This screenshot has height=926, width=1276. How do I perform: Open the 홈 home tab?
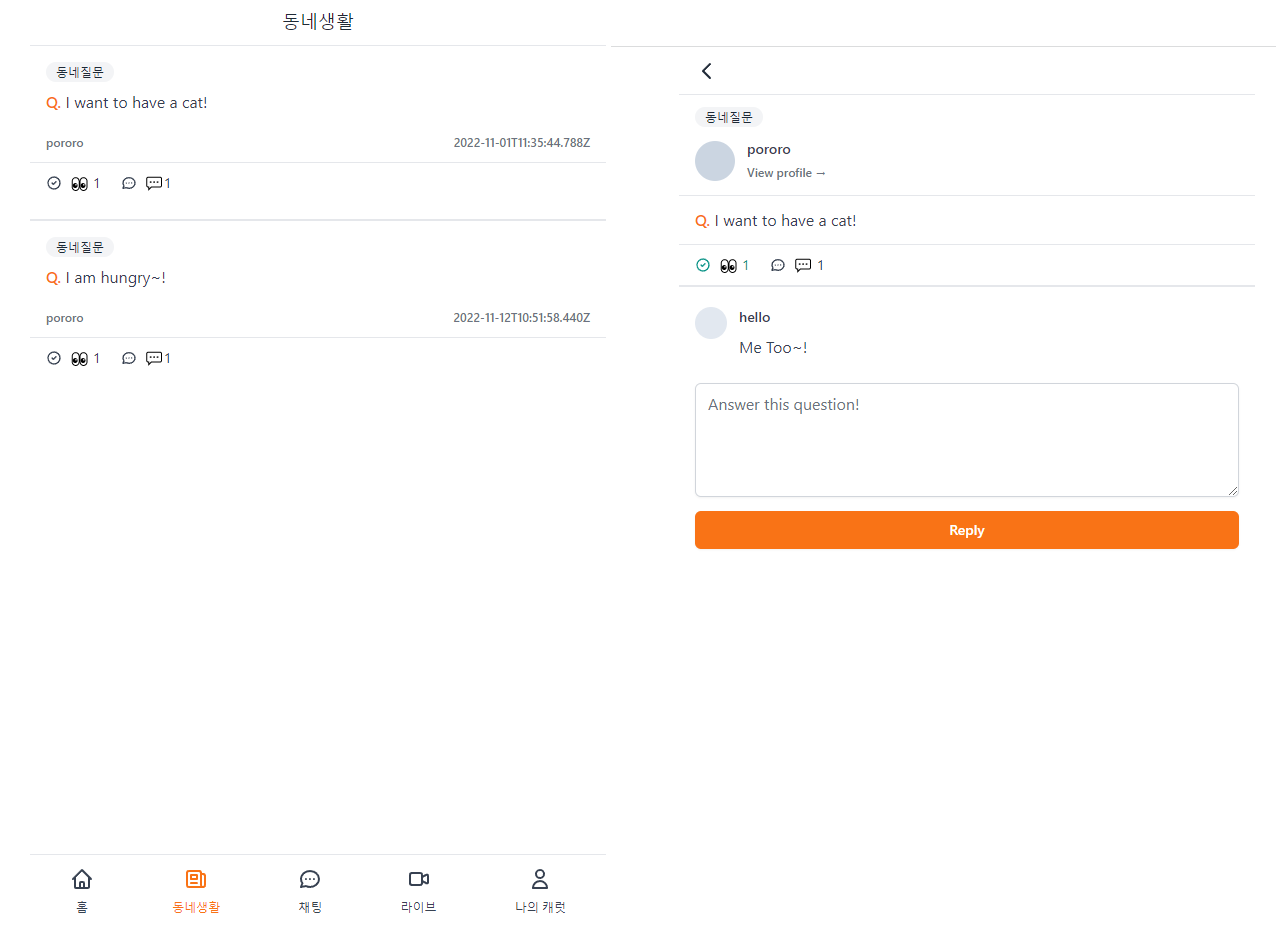pyautogui.click(x=82, y=892)
